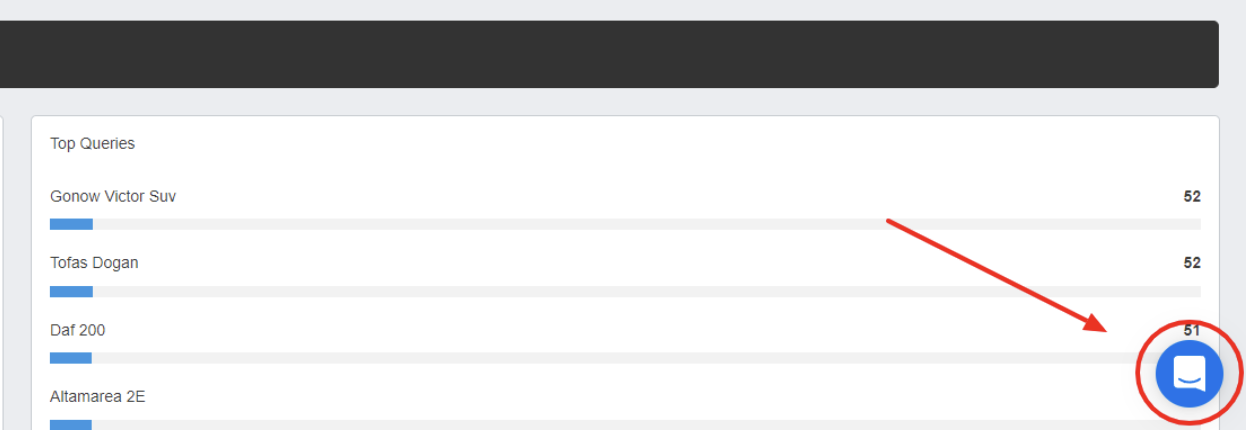The image size is (1248, 432).
Task: Click the count 52 beside Tofas Dogan
Action: [x=1192, y=263]
